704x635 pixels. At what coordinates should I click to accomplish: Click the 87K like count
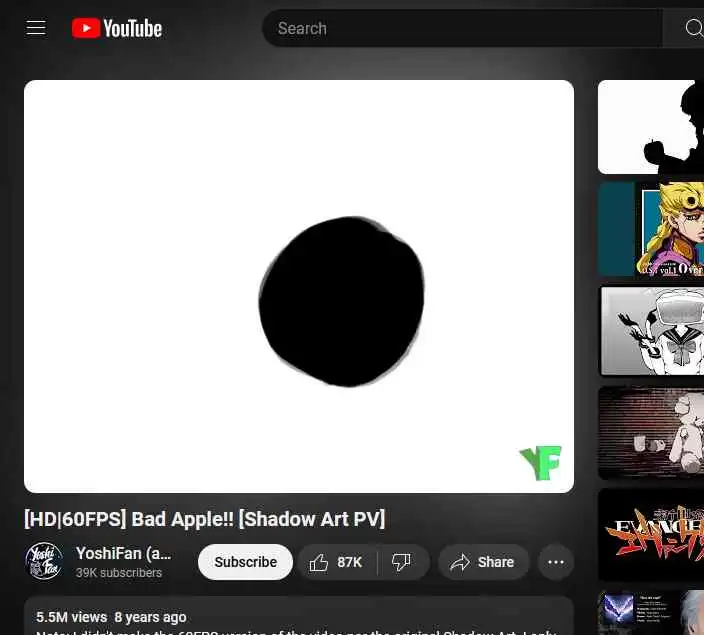[x=349, y=562]
